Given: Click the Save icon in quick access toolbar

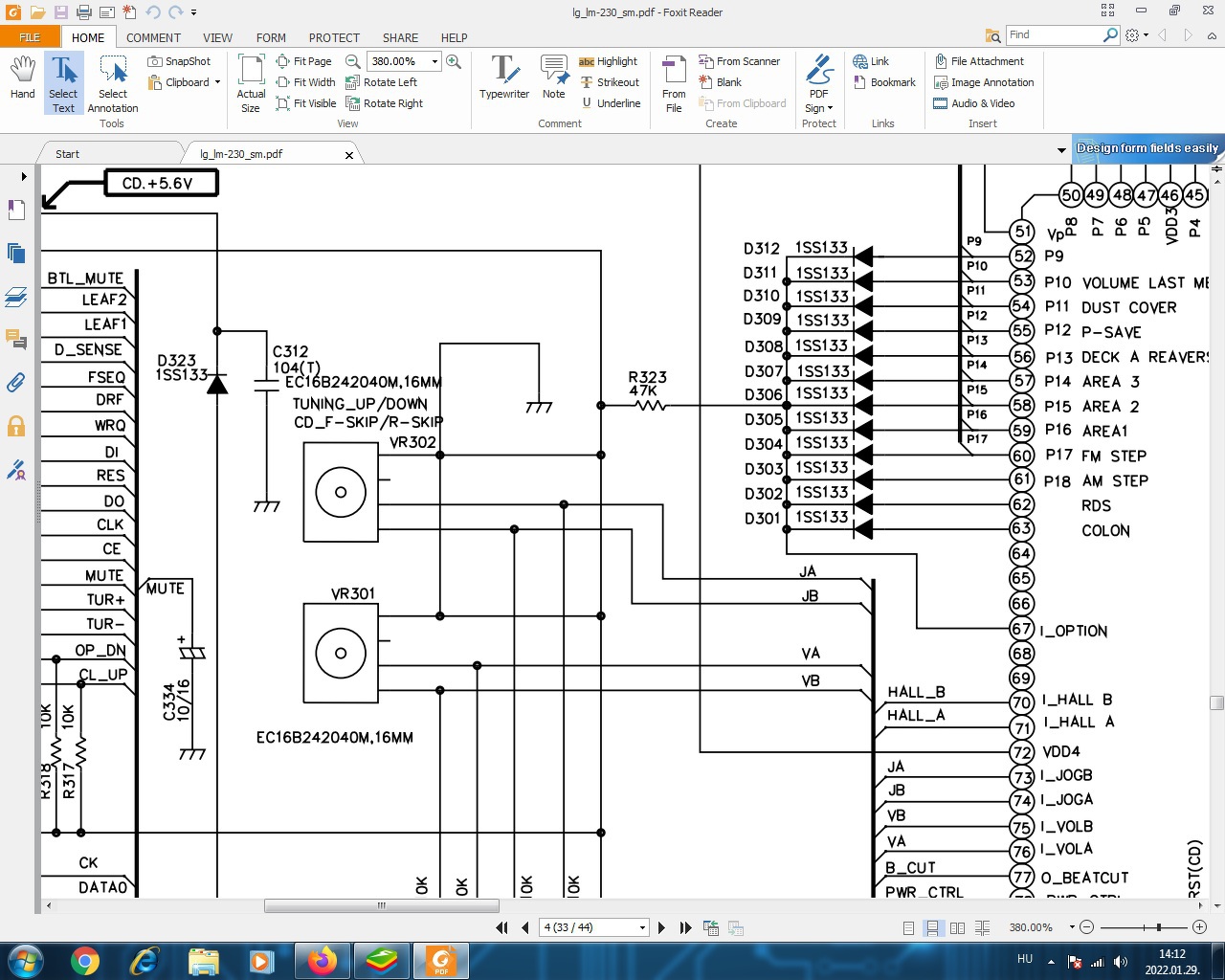Looking at the screenshot, I should (60, 12).
